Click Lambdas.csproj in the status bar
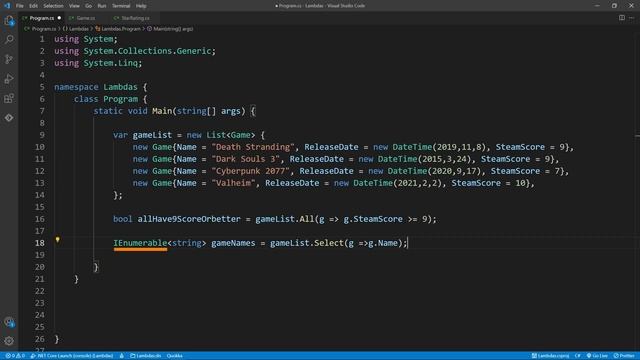This screenshot has width=640, height=360. coord(551,356)
